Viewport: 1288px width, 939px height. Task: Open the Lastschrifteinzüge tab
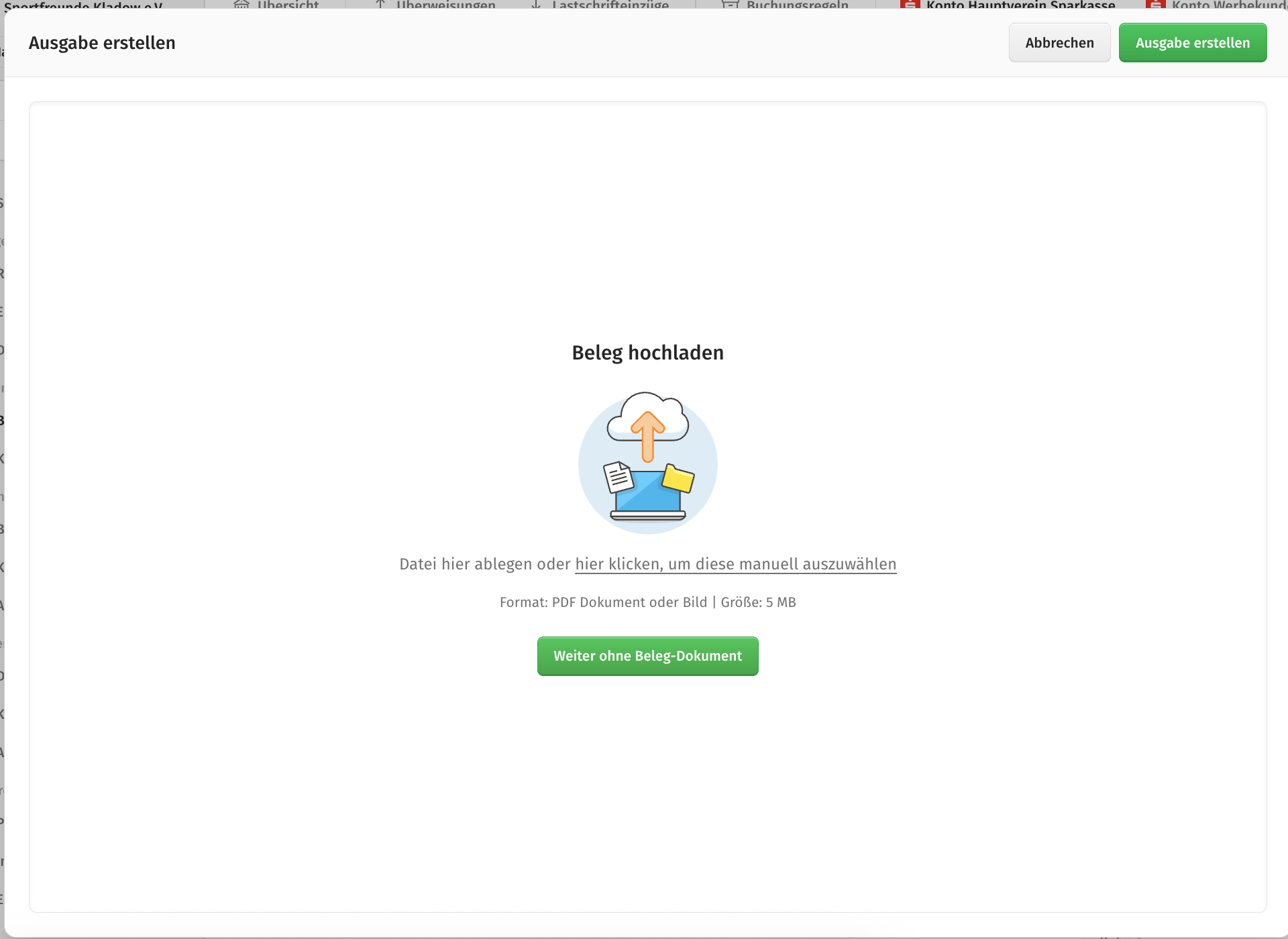[610, 5]
